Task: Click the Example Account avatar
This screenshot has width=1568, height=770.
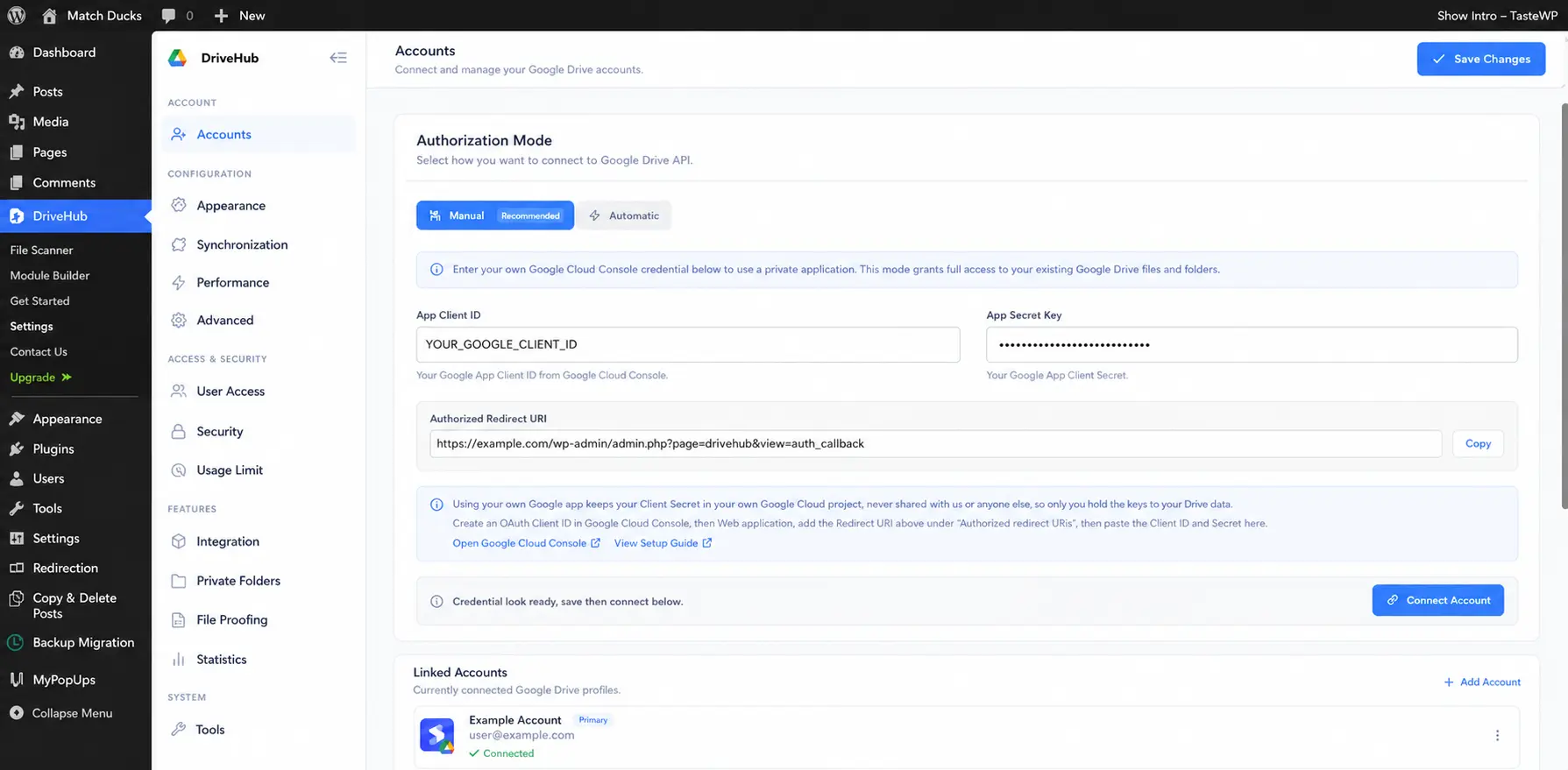Action: 436,736
